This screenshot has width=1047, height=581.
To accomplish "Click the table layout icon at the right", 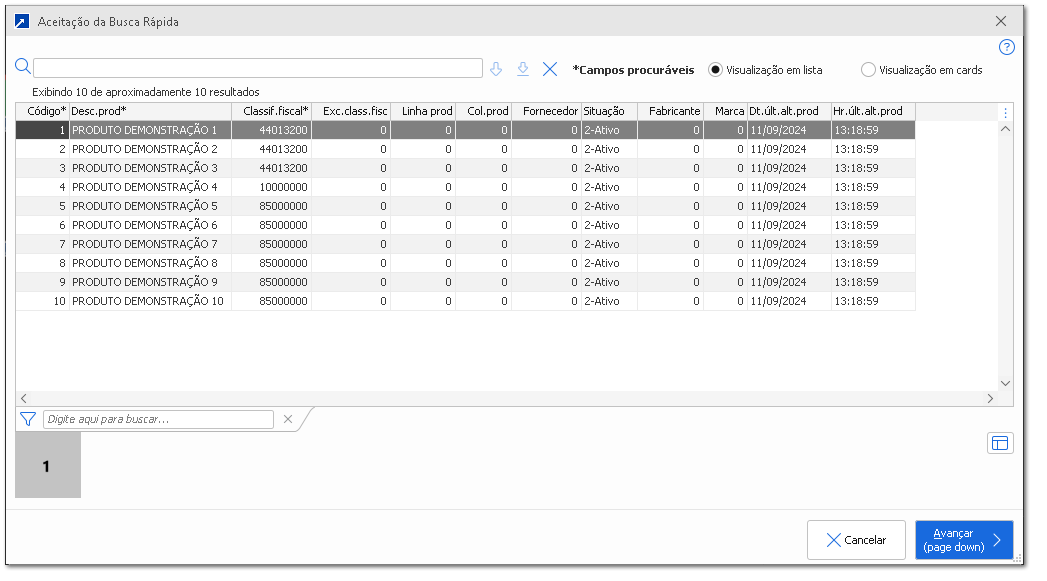I will (x=1000, y=443).
